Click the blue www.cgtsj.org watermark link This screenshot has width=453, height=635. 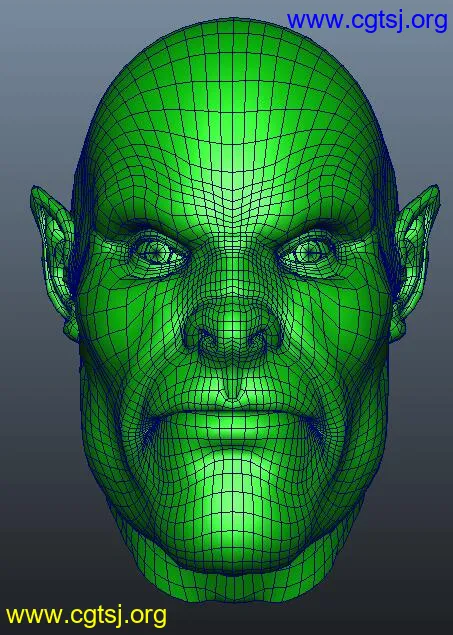367,20
